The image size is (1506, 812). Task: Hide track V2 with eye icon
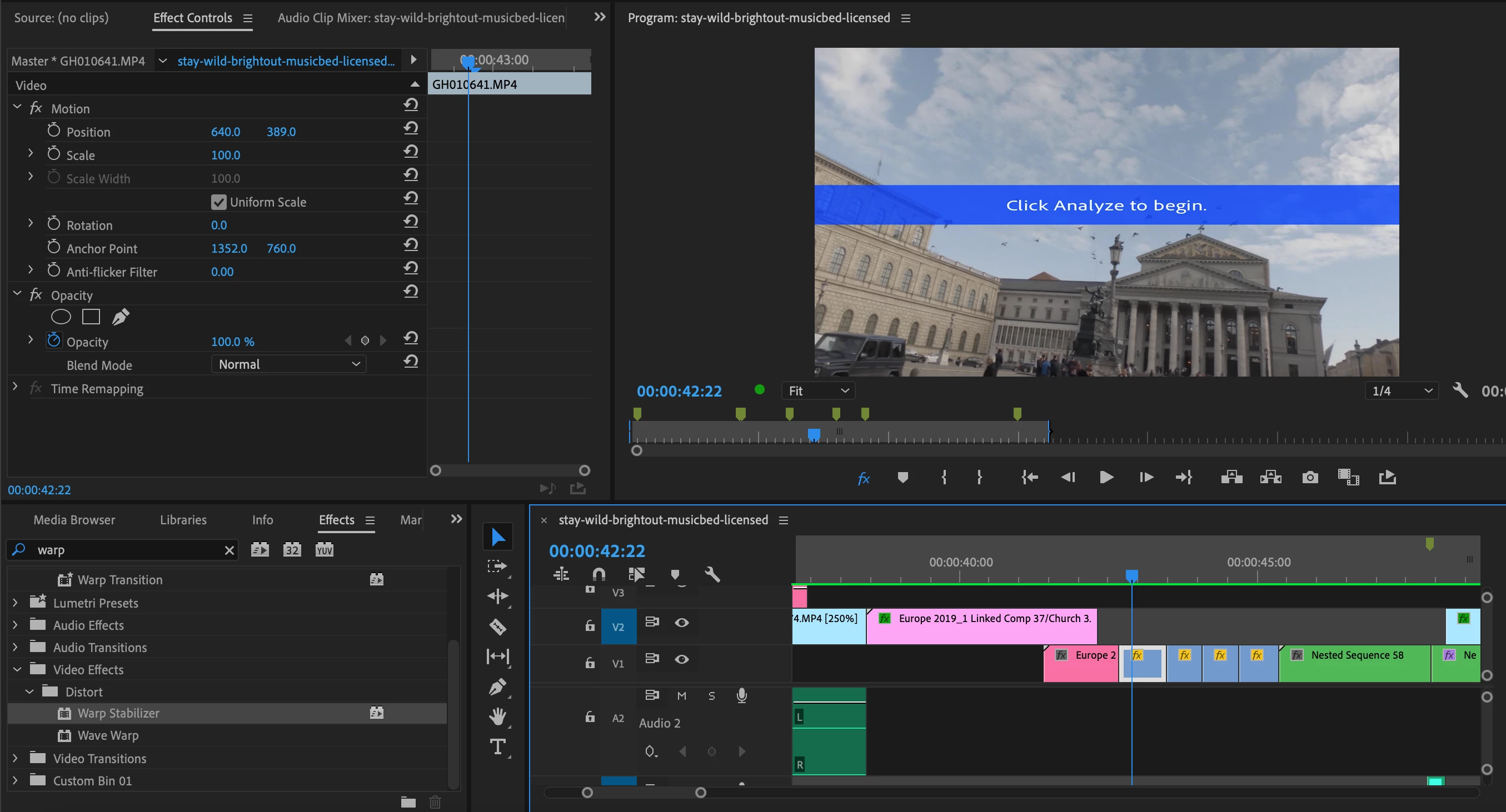point(682,623)
